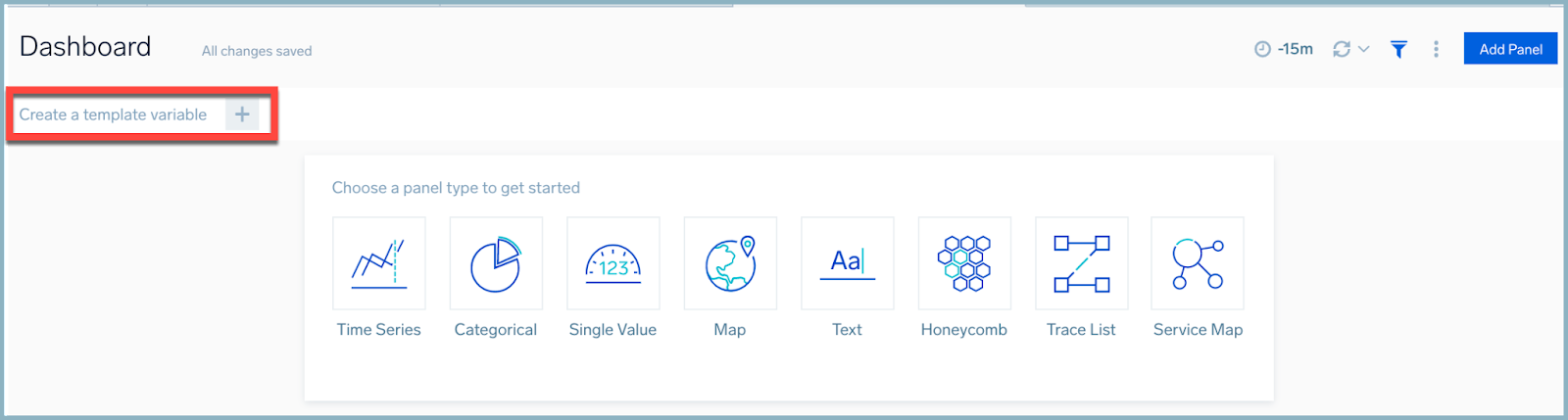
Task: Expand the auto-refresh interval chevron
Action: pos(1363,49)
